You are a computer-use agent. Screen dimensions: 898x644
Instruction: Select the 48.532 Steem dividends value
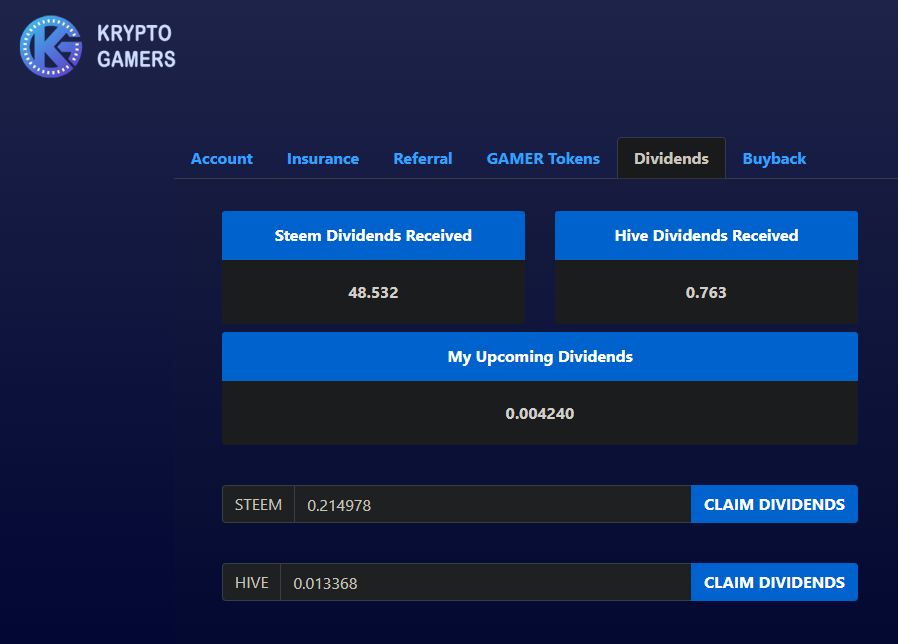point(373,293)
